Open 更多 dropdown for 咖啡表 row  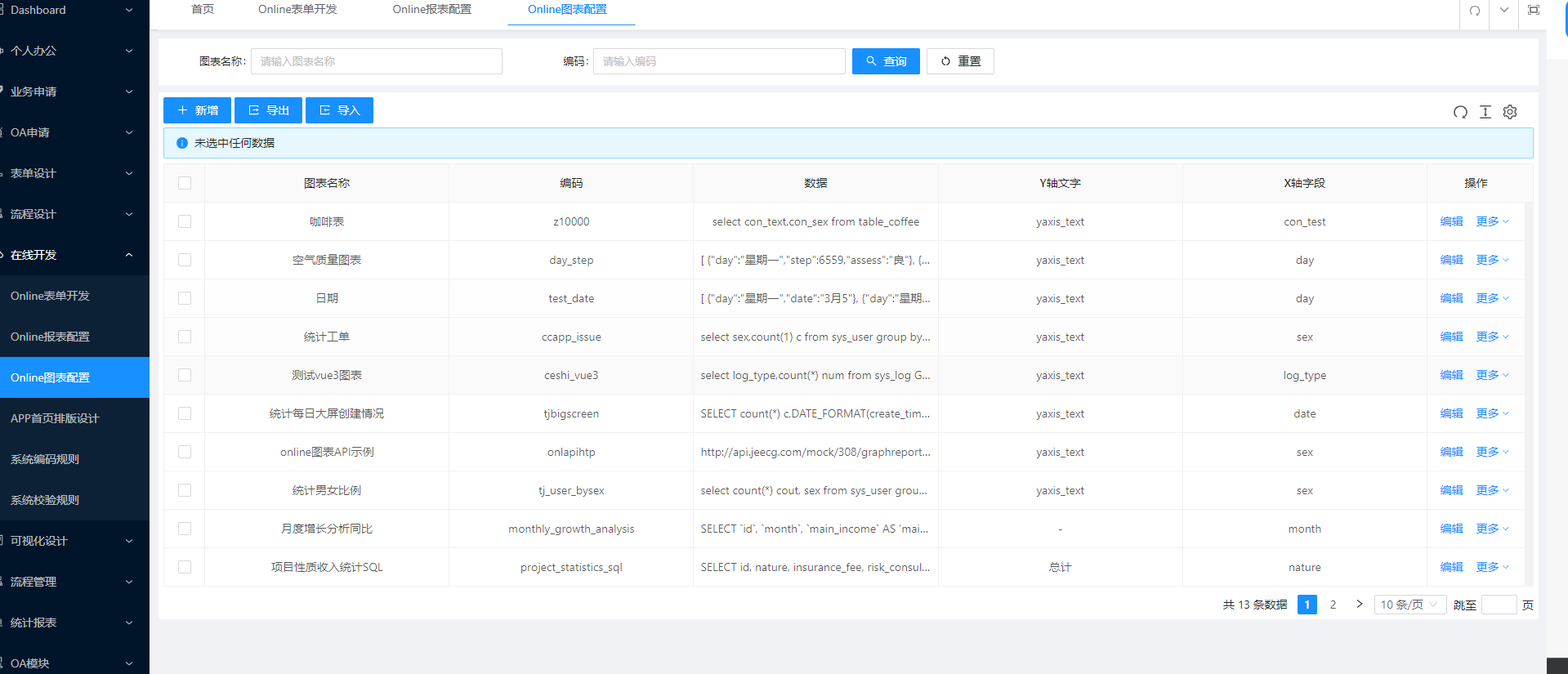(1492, 221)
